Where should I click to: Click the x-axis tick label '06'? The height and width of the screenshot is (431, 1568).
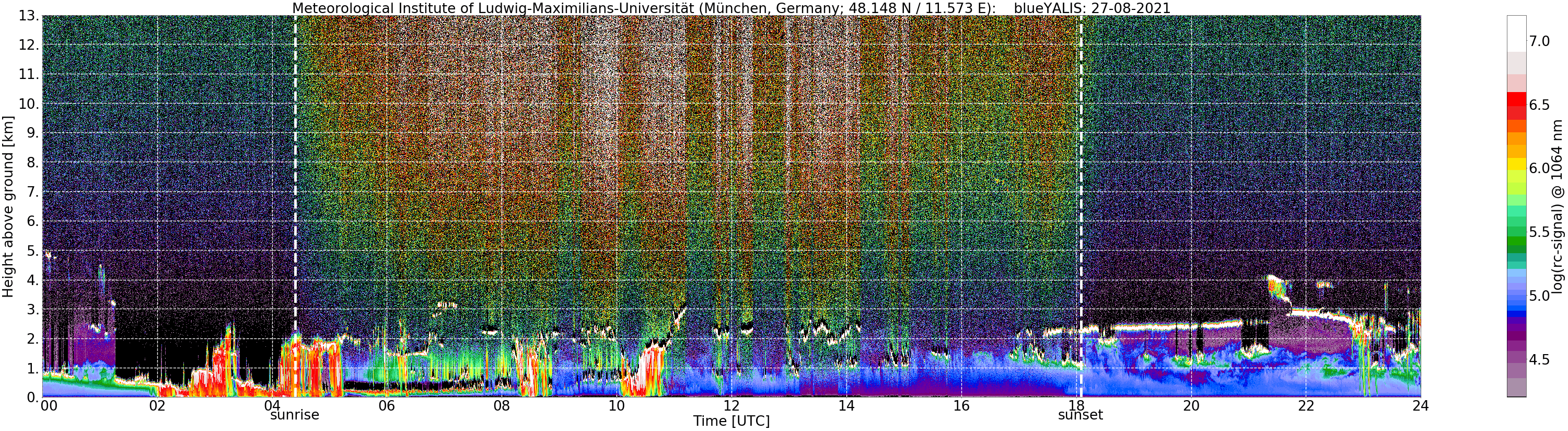387,405
